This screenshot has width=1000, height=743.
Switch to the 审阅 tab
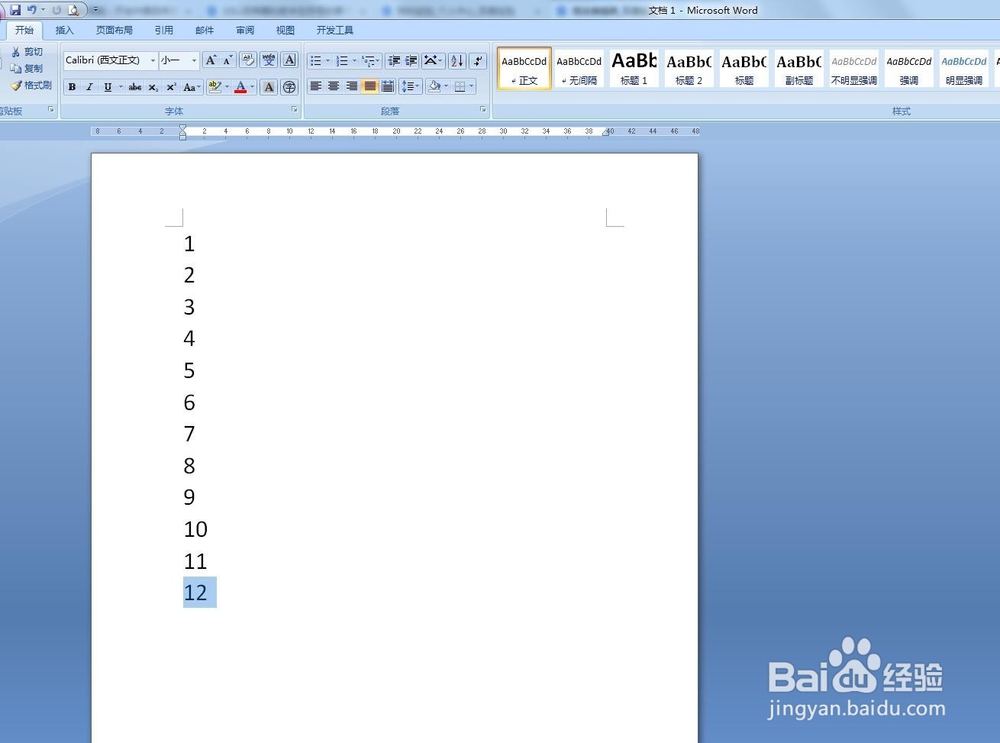[x=245, y=30]
